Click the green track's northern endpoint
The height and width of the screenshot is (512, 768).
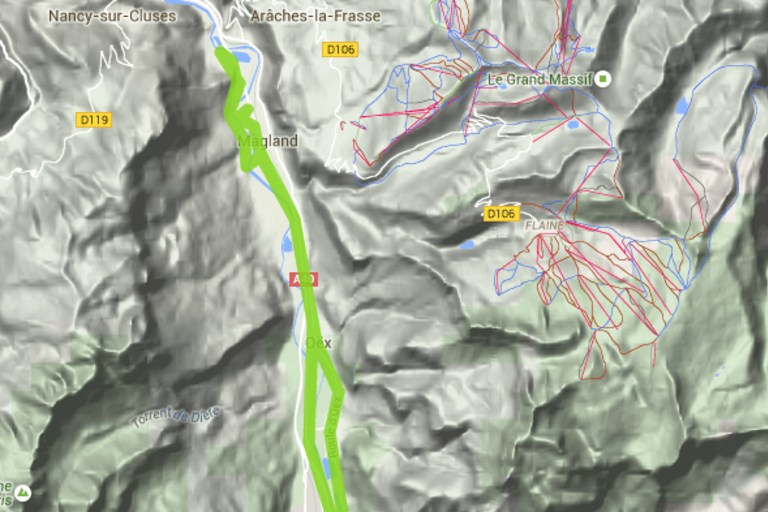(x=221, y=51)
